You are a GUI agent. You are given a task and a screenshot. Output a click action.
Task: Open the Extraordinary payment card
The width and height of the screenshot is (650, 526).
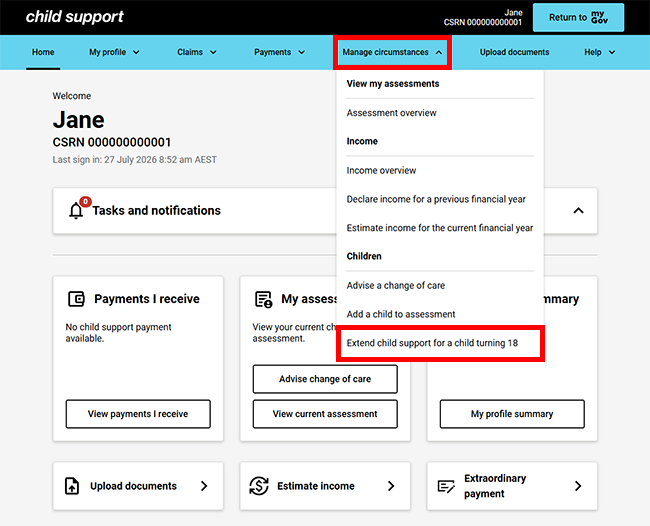(x=512, y=486)
